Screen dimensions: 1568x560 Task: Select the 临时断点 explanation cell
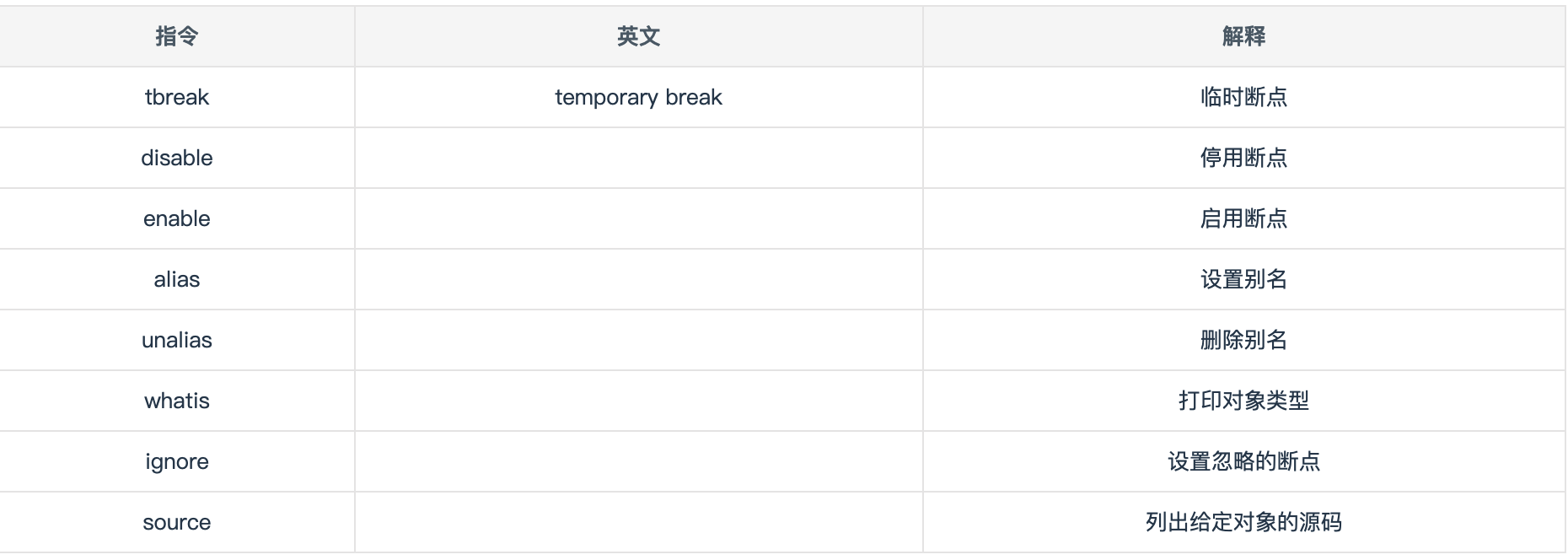pyautogui.click(x=1243, y=97)
